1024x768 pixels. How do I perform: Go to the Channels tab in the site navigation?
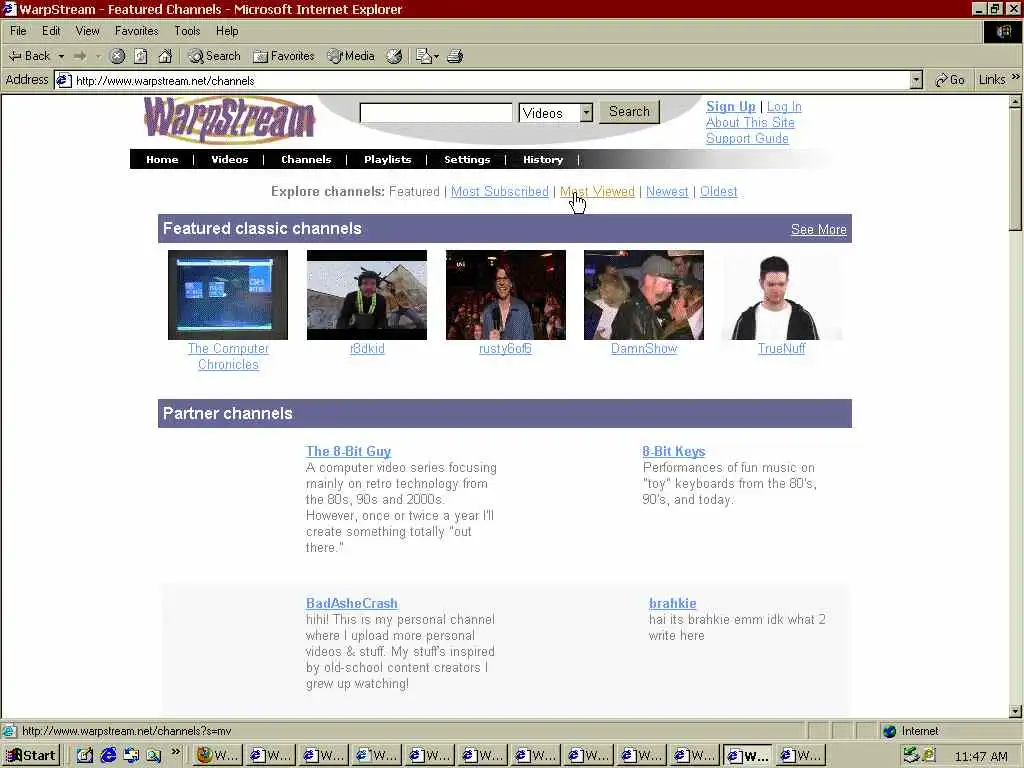[306, 159]
